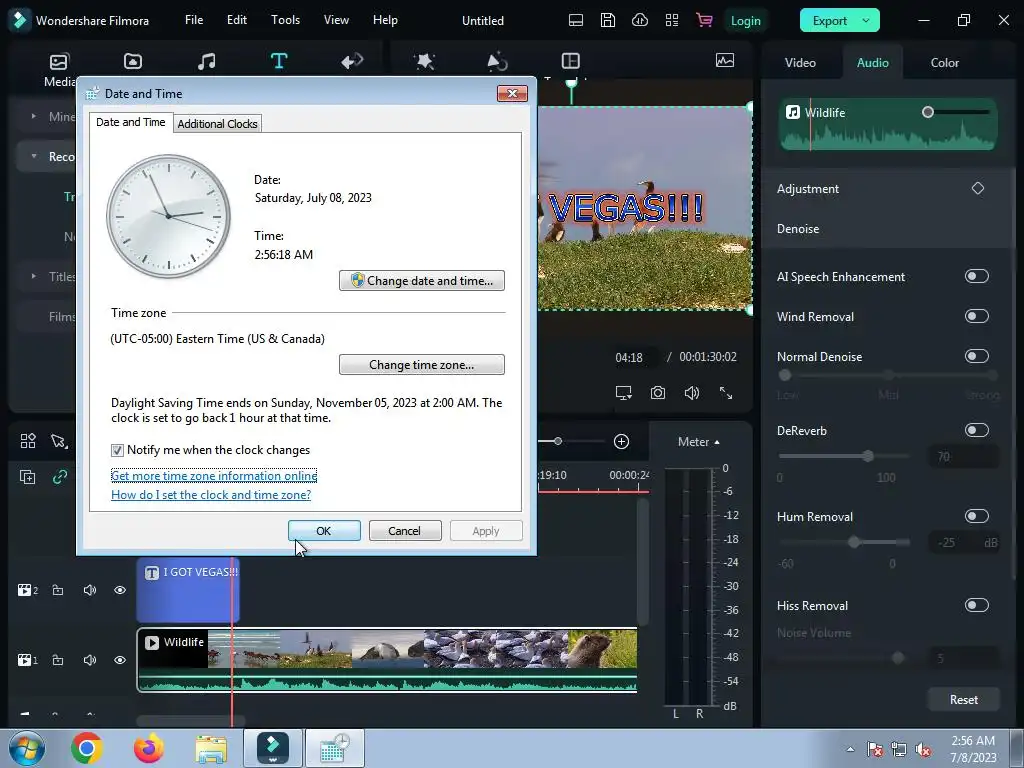Open Get more time zone information online link
1024x768 pixels.
coord(214,475)
